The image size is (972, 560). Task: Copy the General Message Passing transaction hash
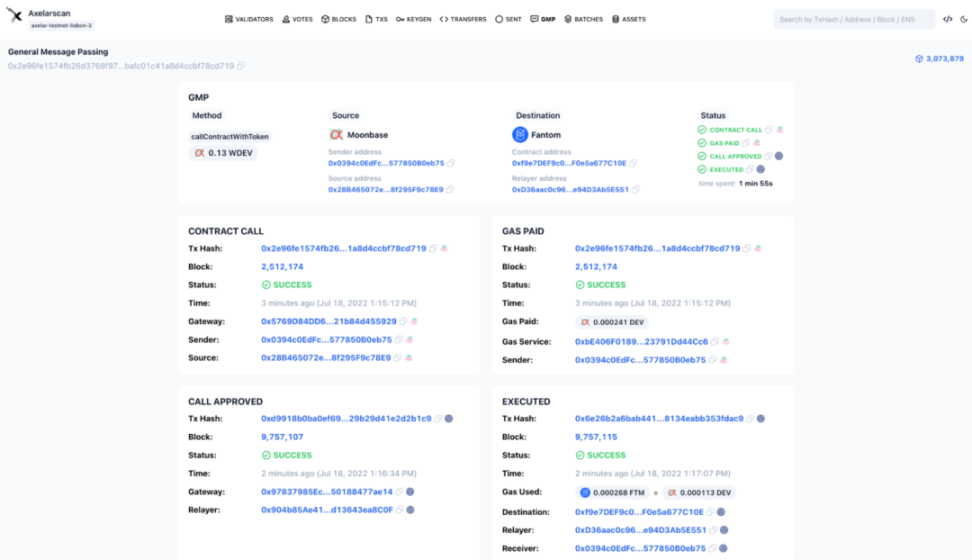tap(241, 66)
